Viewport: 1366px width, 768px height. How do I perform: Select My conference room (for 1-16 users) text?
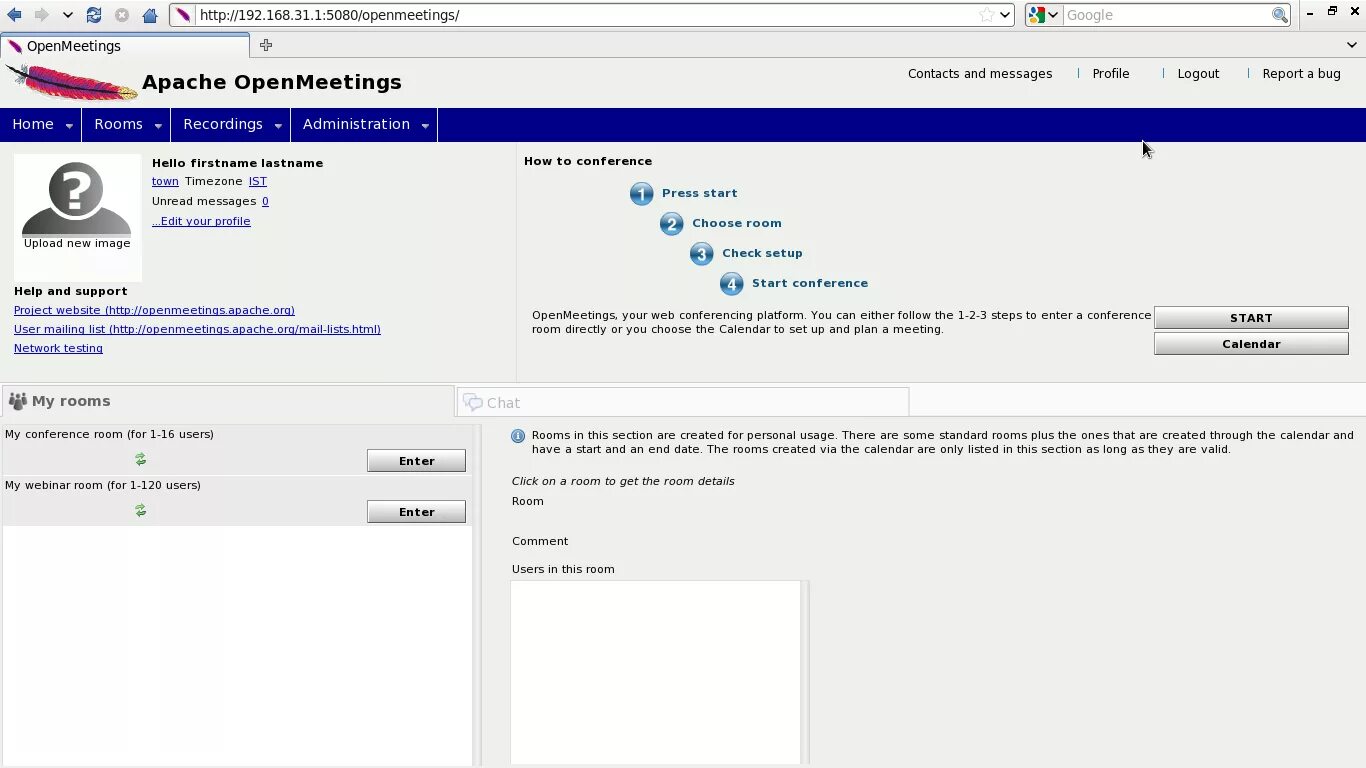coord(109,434)
